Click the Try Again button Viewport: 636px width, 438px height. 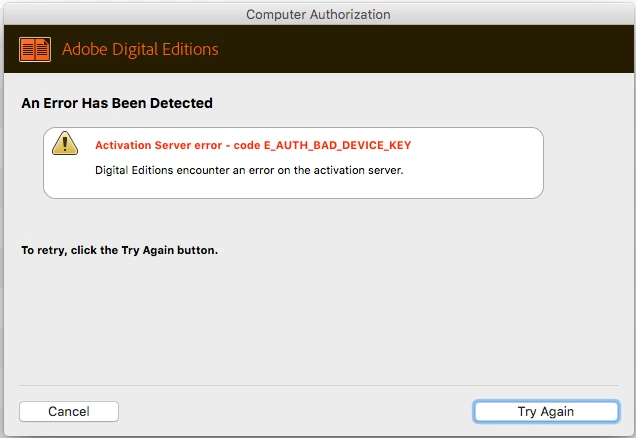pyautogui.click(x=546, y=411)
